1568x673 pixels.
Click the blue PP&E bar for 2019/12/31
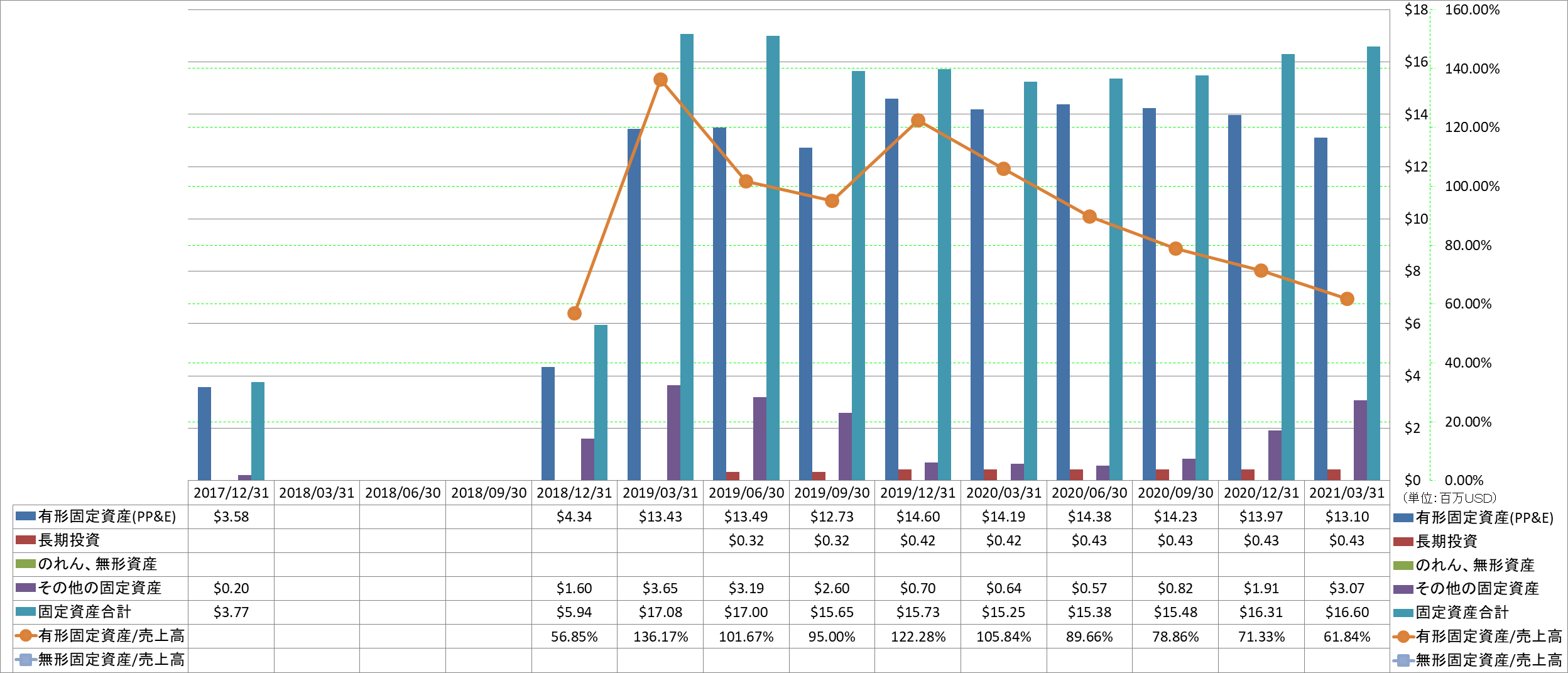pos(891,289)
